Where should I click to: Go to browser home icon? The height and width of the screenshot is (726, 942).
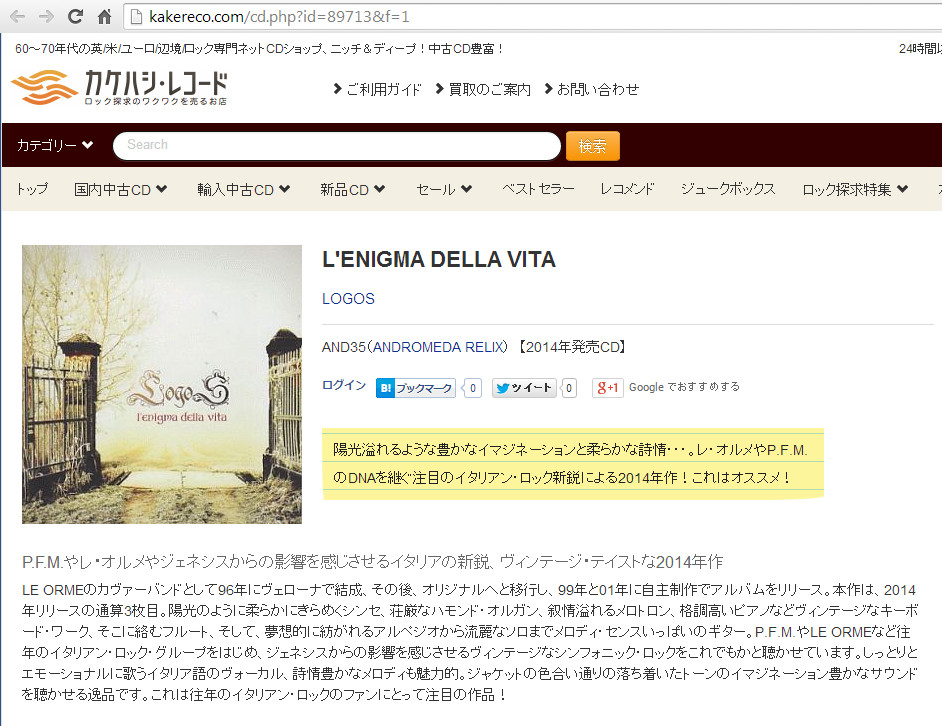[104, 16]
